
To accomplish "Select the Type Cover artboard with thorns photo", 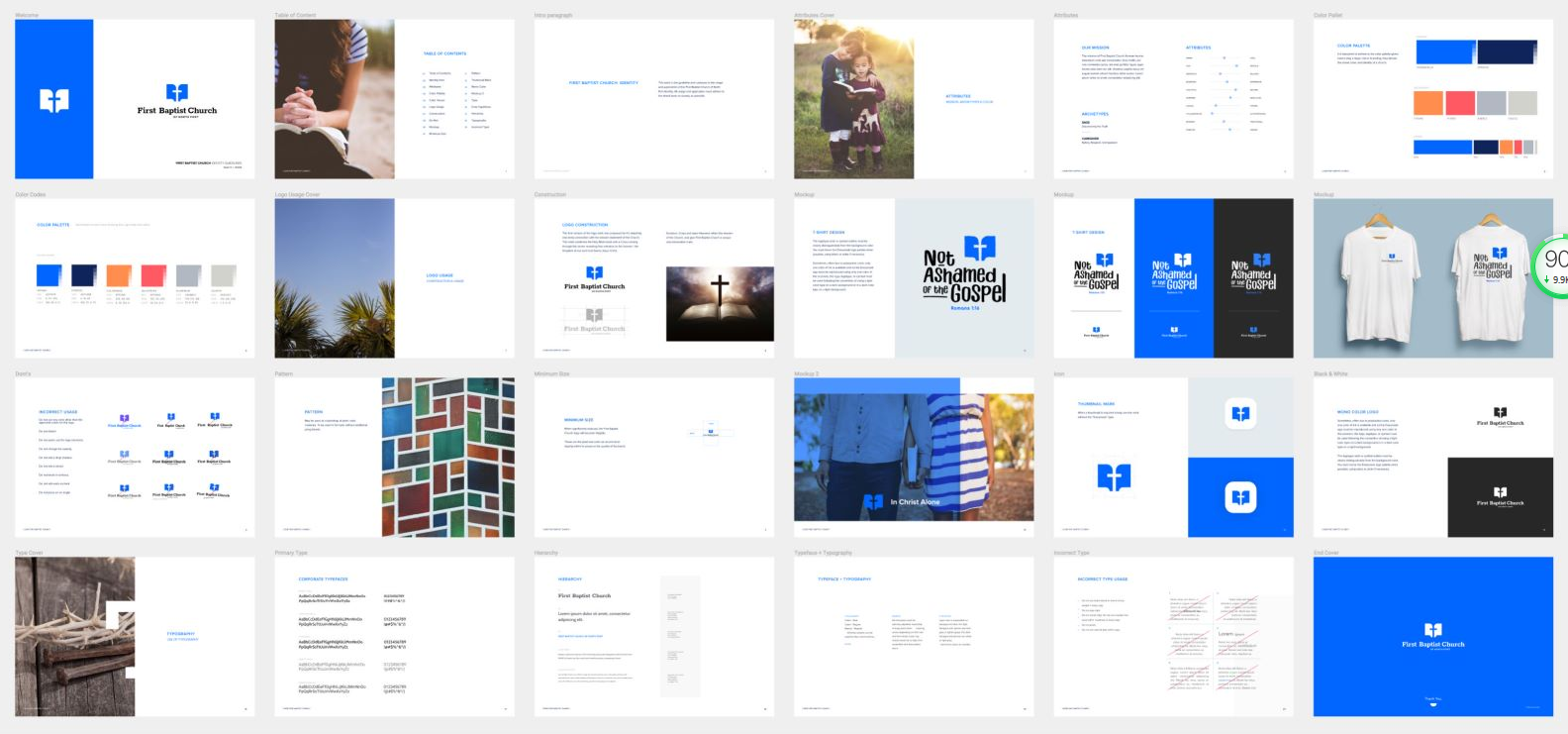I will pos(135,637).
